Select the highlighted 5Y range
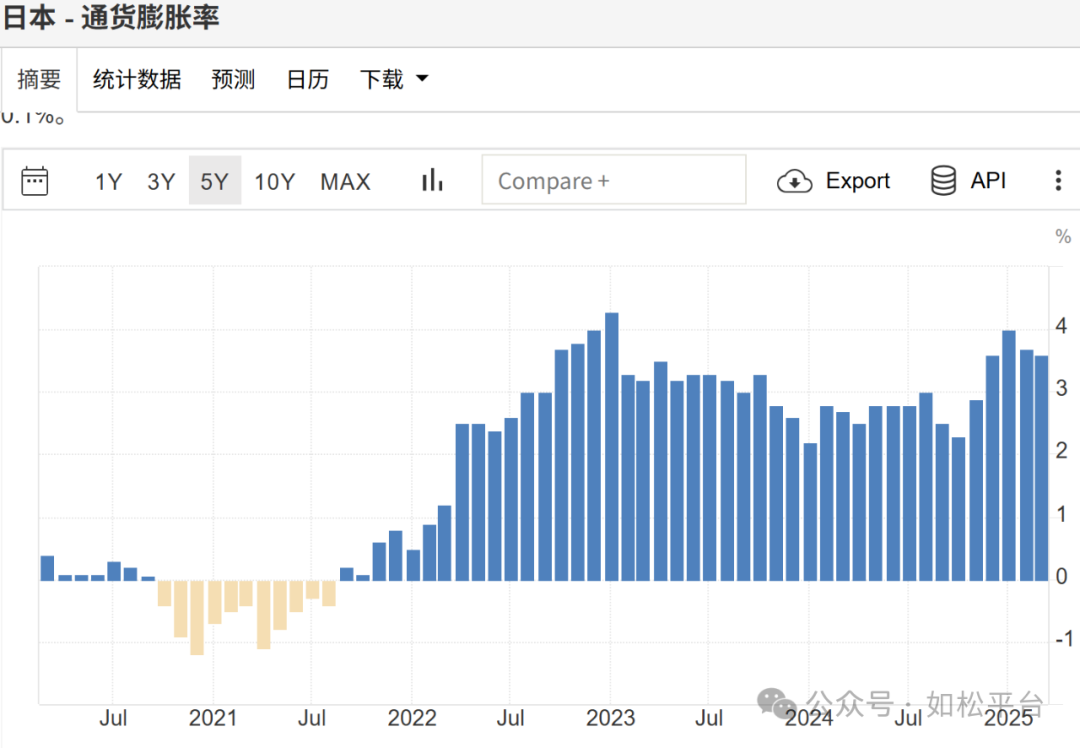This screenshot has height=748, width=1080. (x=215, y=182)
